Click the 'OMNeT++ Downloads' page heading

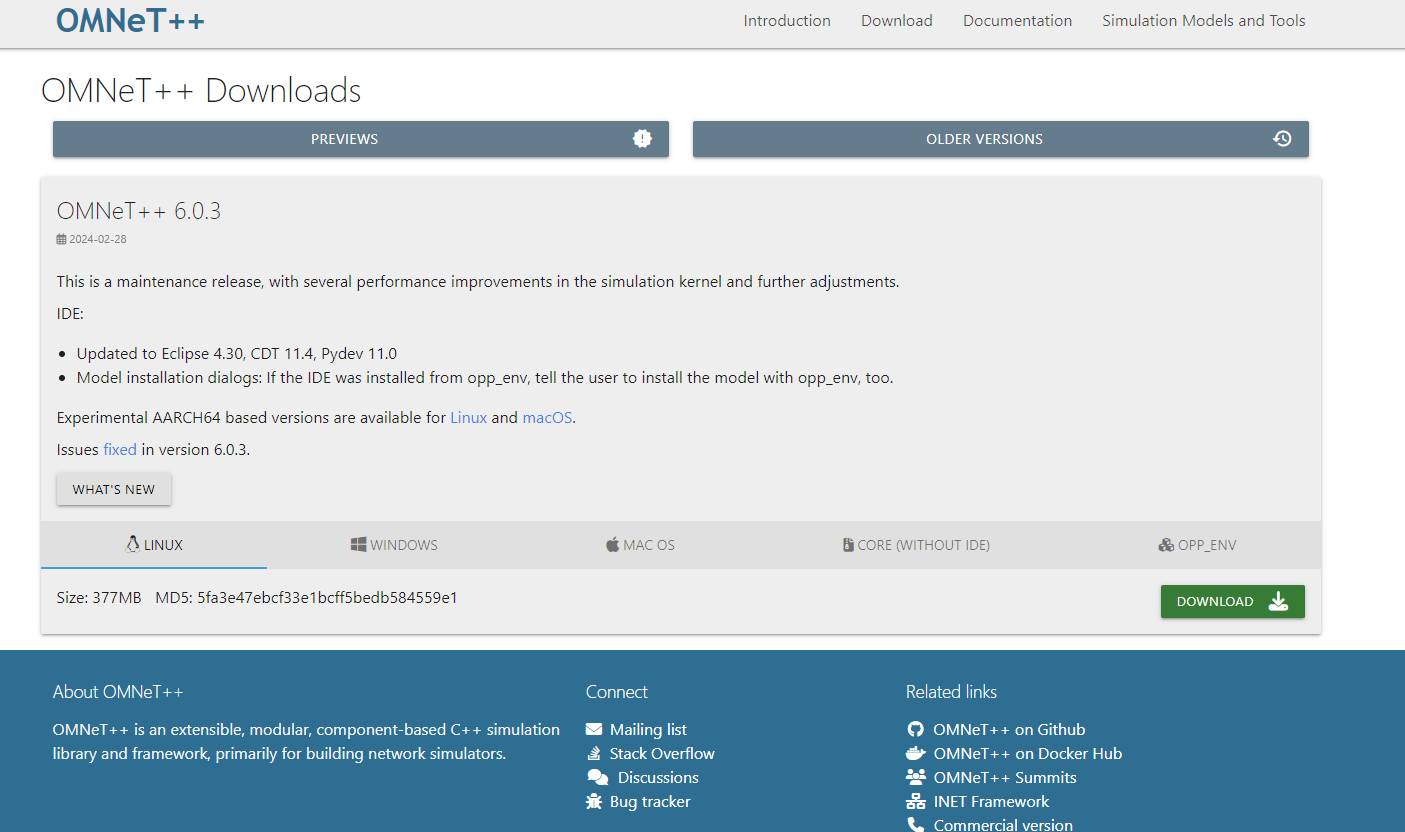tap(201, 91)
